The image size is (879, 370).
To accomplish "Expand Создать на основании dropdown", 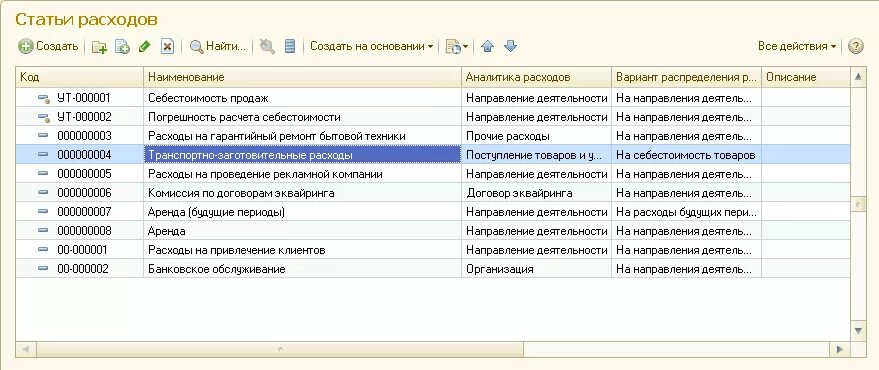I will [372, 47].
